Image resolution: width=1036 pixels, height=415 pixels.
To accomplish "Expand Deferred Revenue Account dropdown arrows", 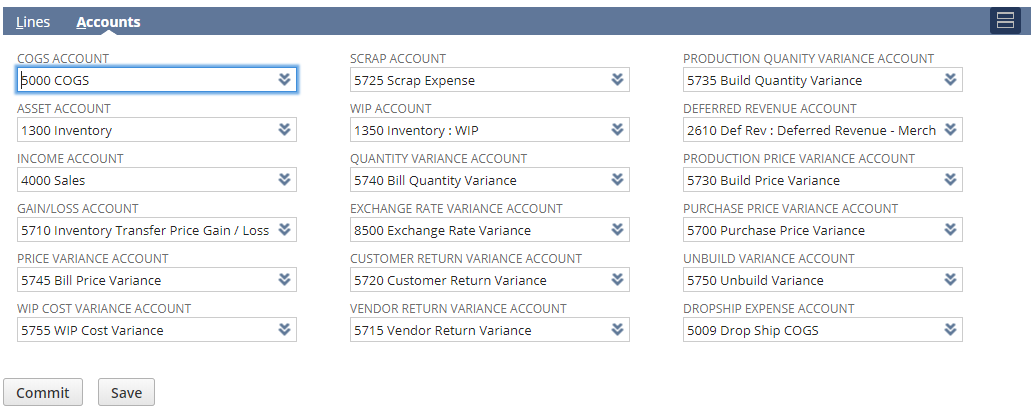I will 950,130.
